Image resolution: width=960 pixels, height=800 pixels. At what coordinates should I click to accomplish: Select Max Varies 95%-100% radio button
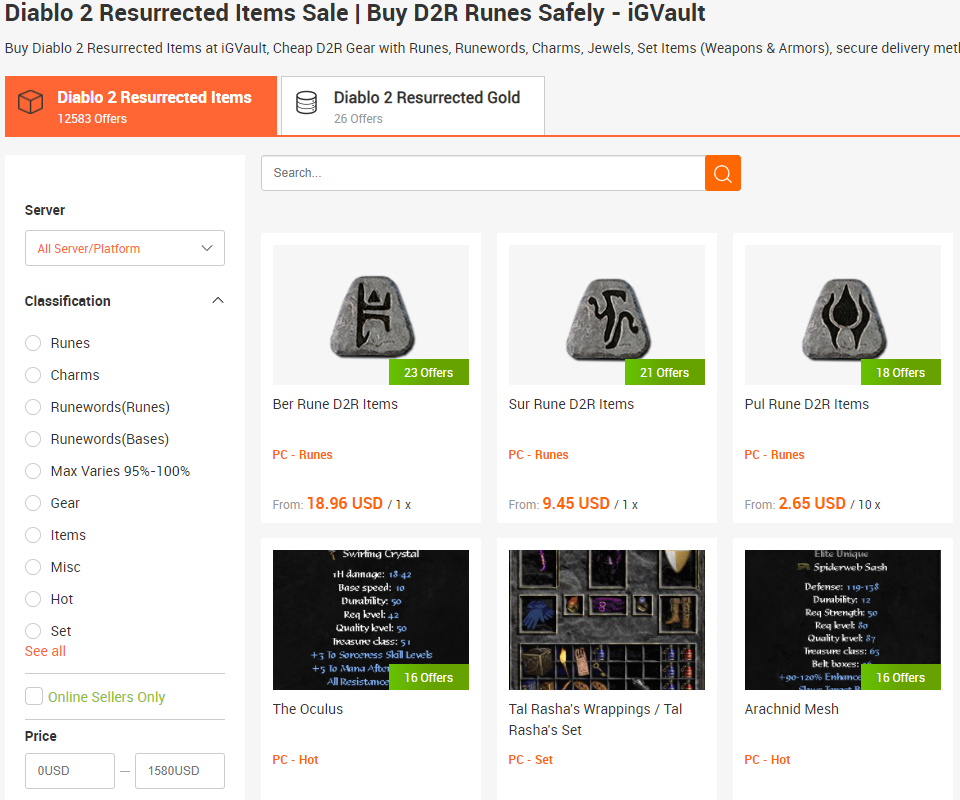pyautogui.click(x=33, y=471)
